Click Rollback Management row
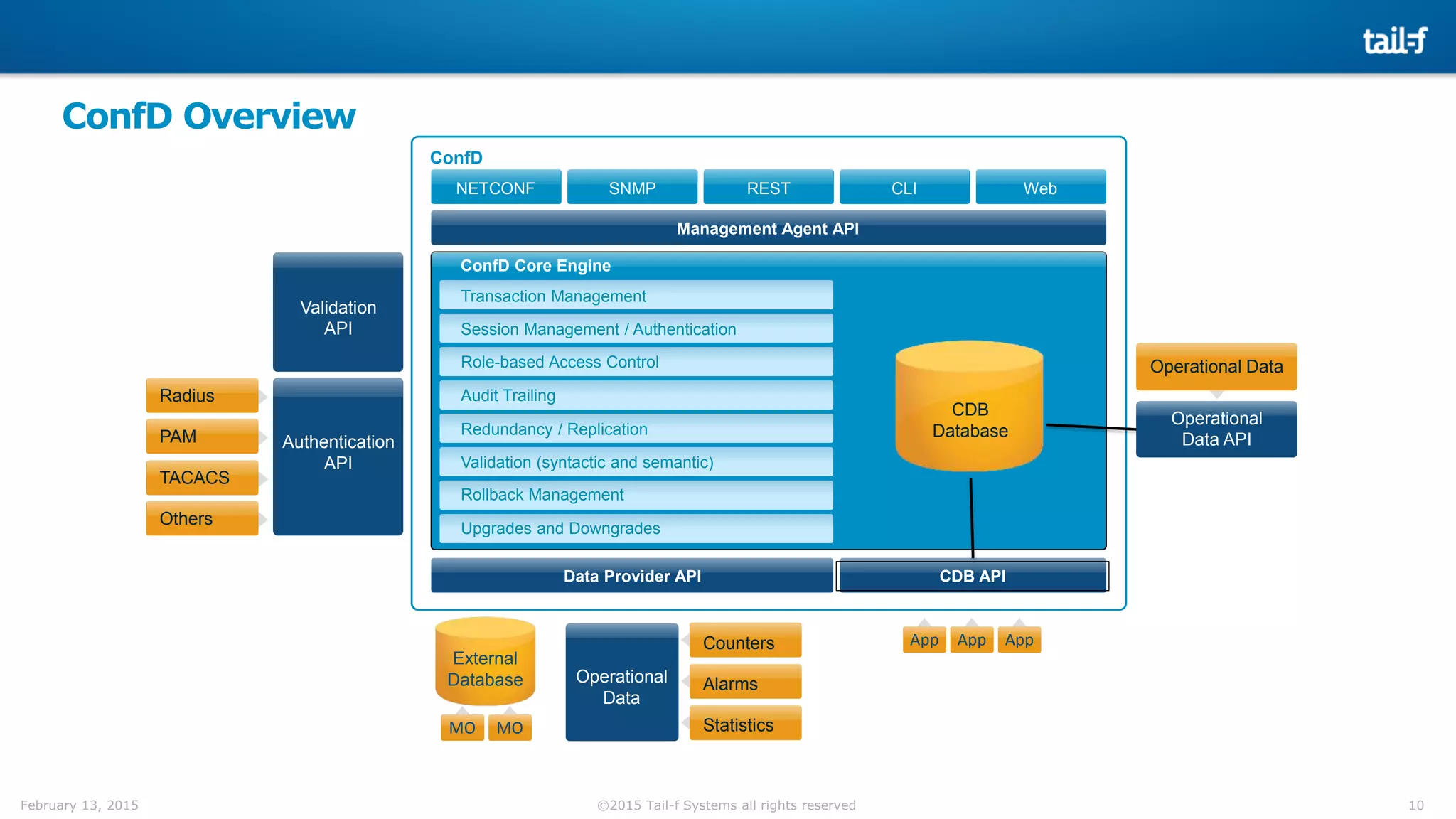Screen dimensions: 1456x819 (x=636, y=495)
